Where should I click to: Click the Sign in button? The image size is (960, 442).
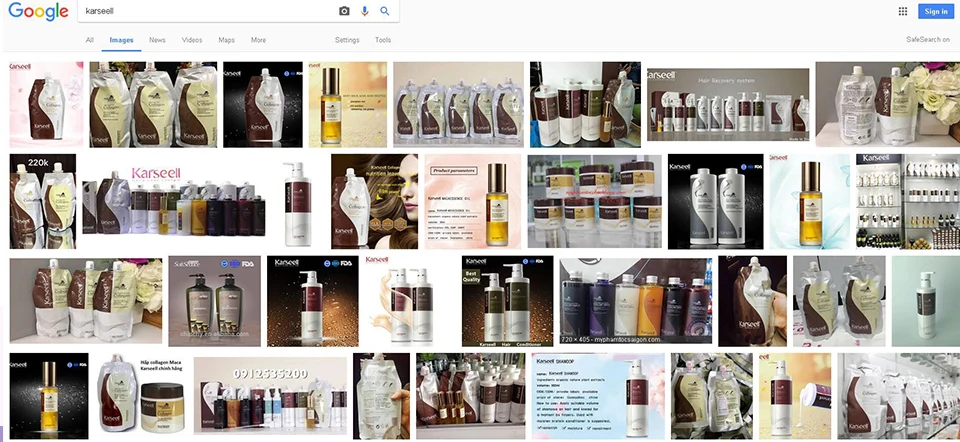(x=936, y=11)
